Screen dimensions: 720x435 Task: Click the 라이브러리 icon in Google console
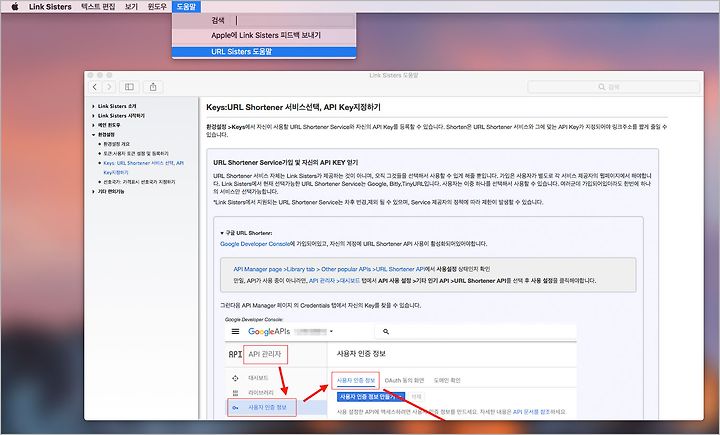235,393
